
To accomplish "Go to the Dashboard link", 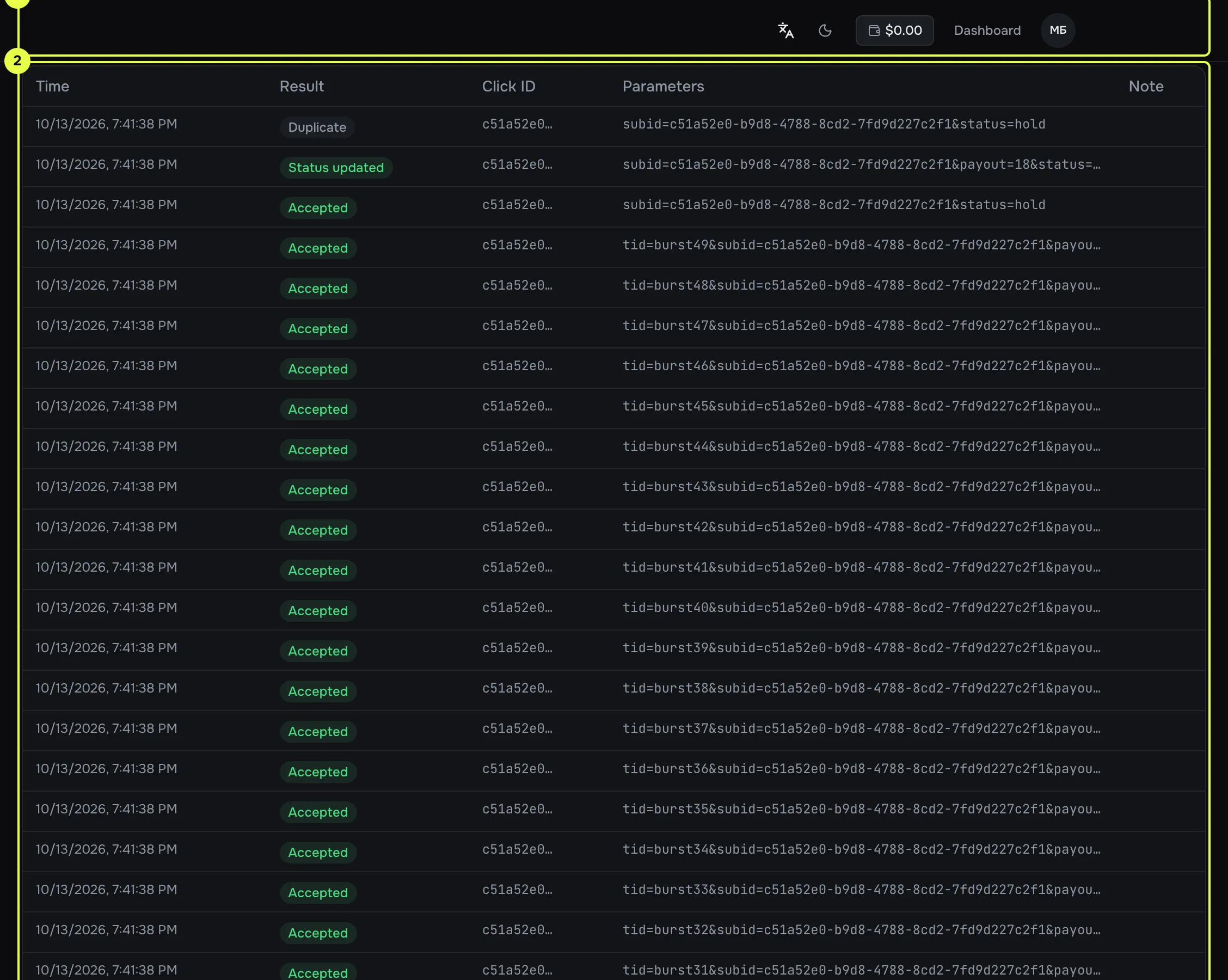I will pos(987,30).
